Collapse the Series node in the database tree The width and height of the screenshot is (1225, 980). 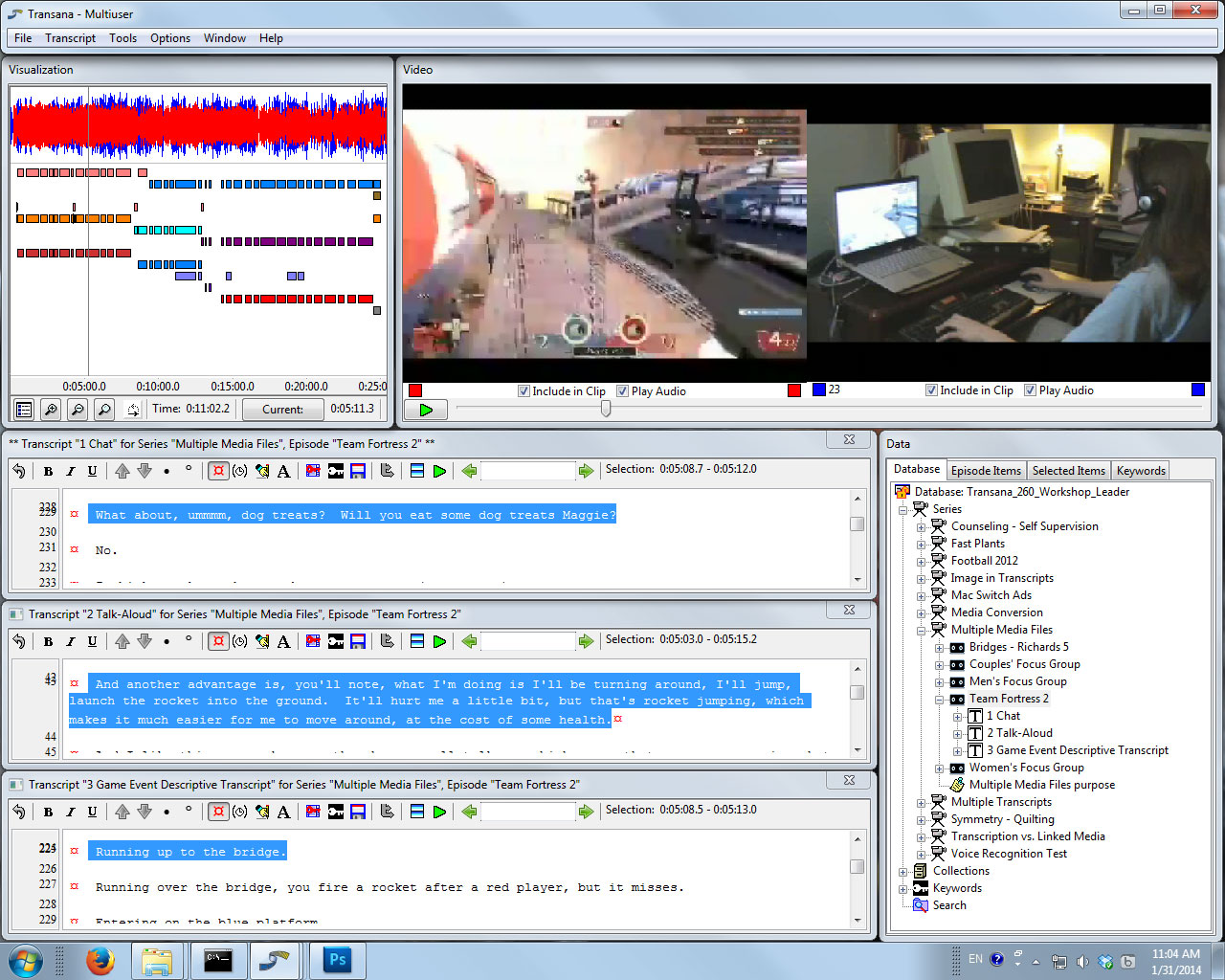[902, 509]
